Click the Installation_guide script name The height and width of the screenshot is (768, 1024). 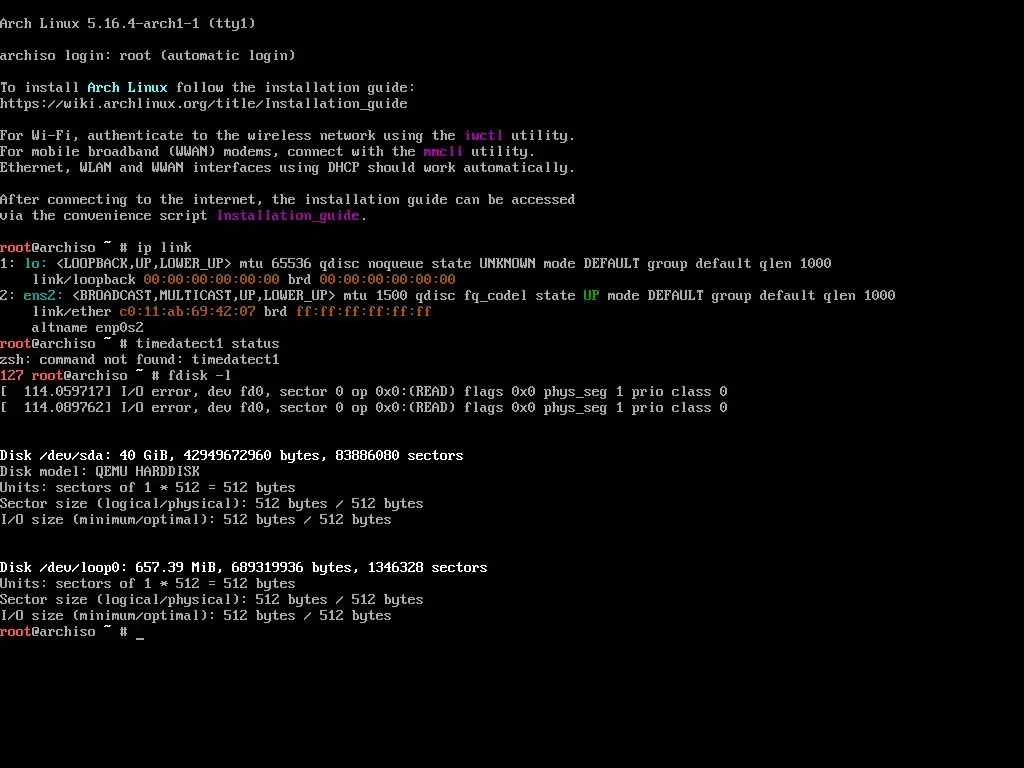[288, 216]
